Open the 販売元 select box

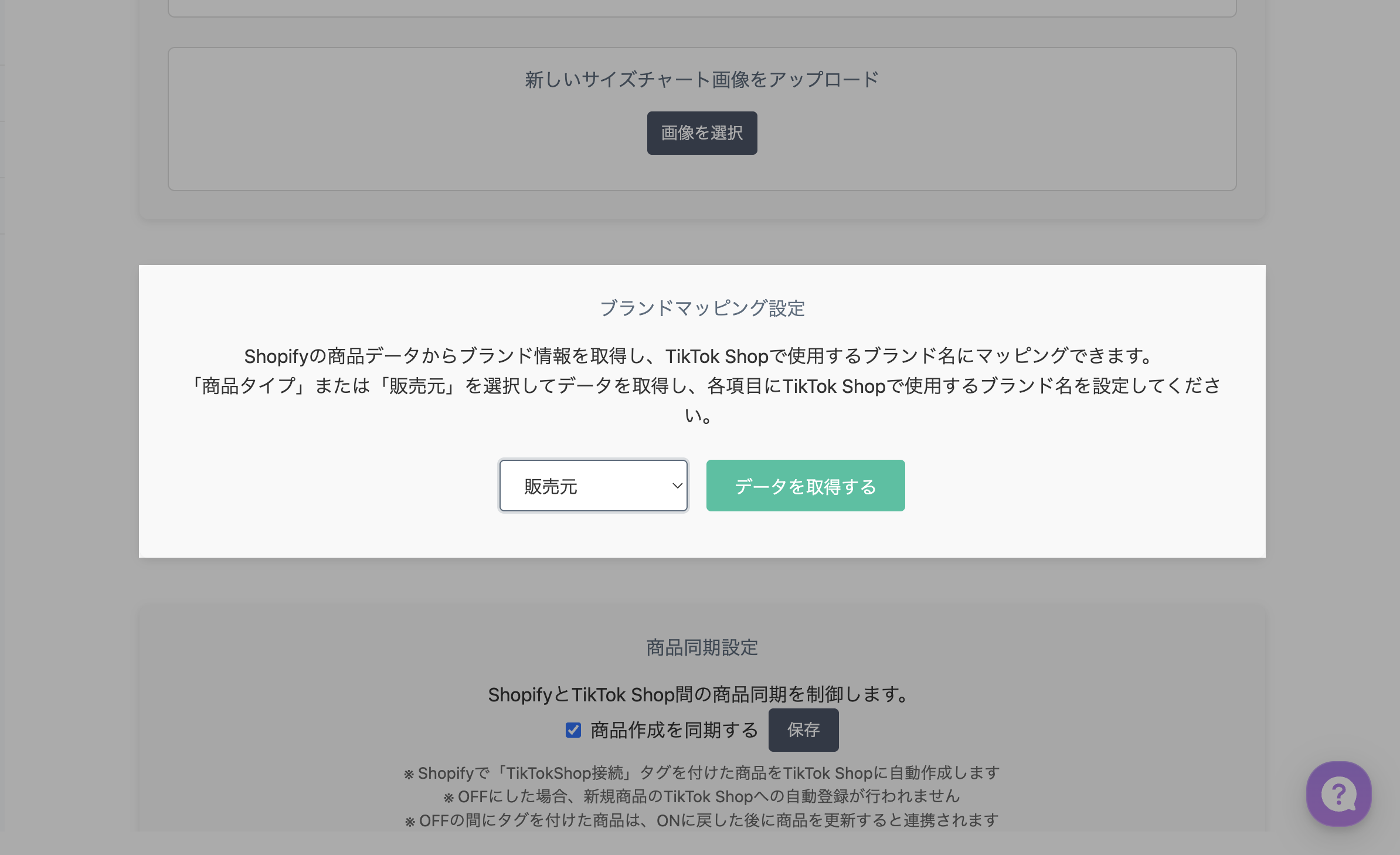point(592,486)
